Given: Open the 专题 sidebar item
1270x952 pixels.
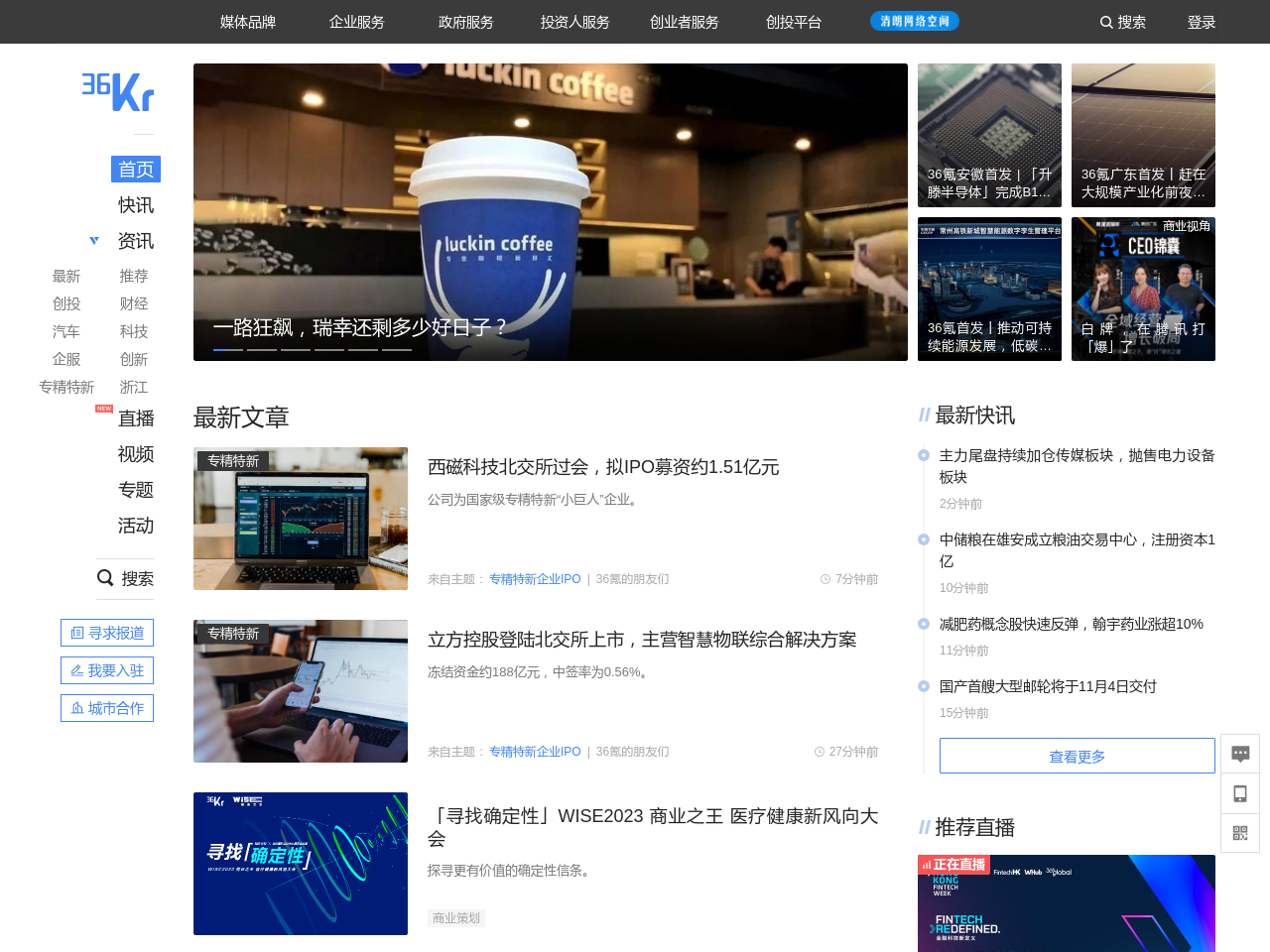Looking at the screenshot, I should (x=136, y=490).
